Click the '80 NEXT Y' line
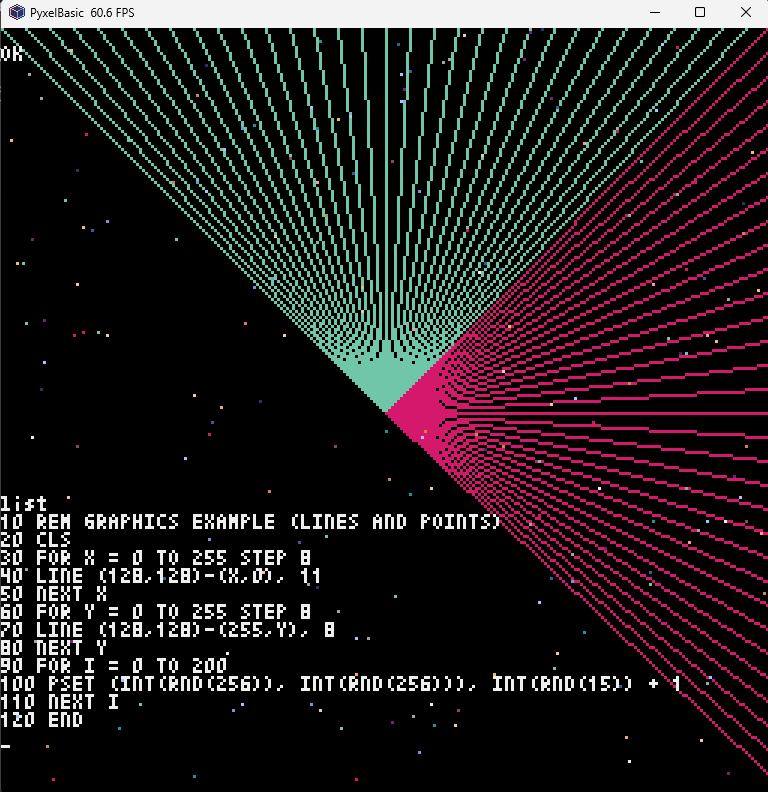 point(54,648)
